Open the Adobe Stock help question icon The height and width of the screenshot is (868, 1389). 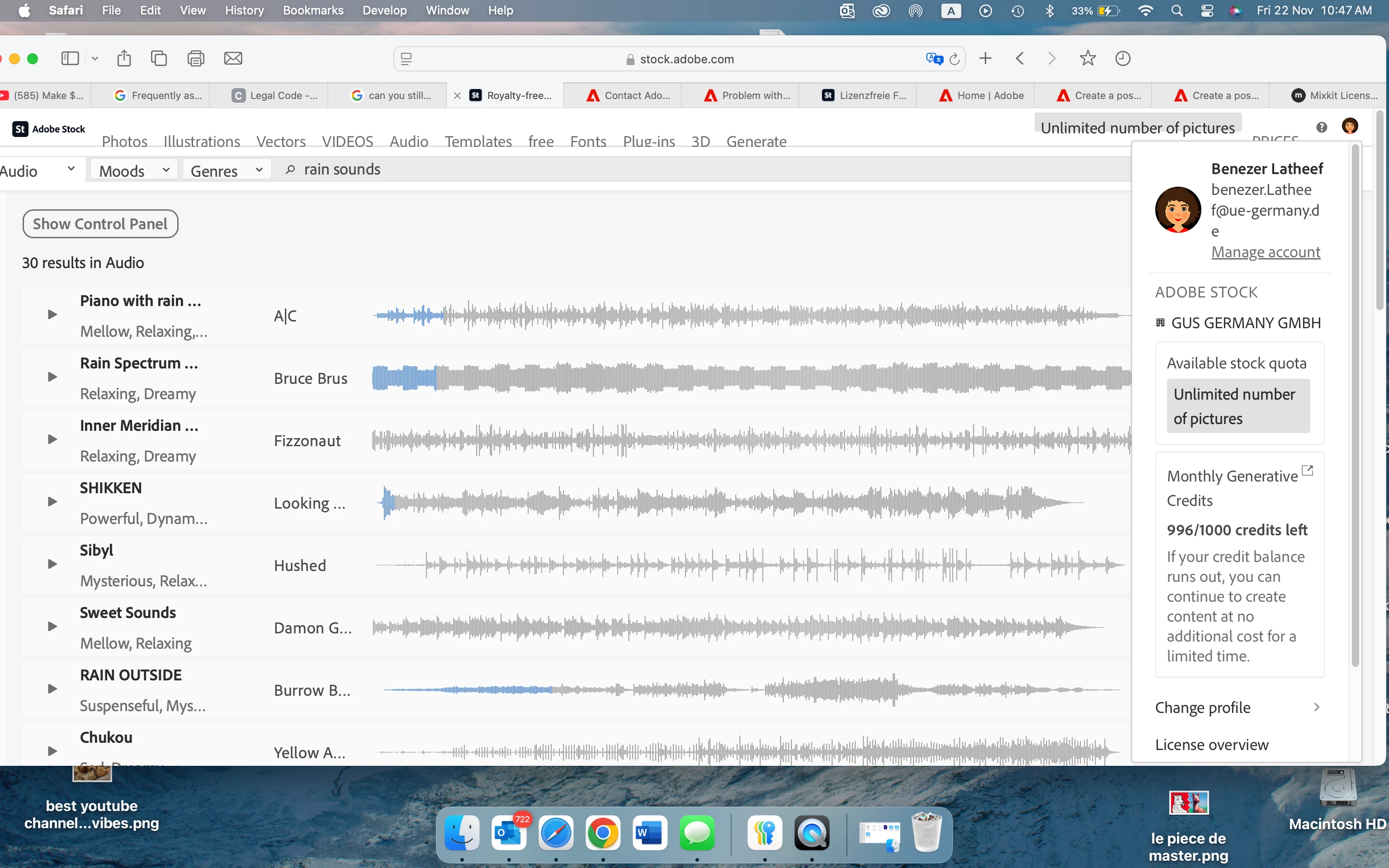pos(1321,127)
